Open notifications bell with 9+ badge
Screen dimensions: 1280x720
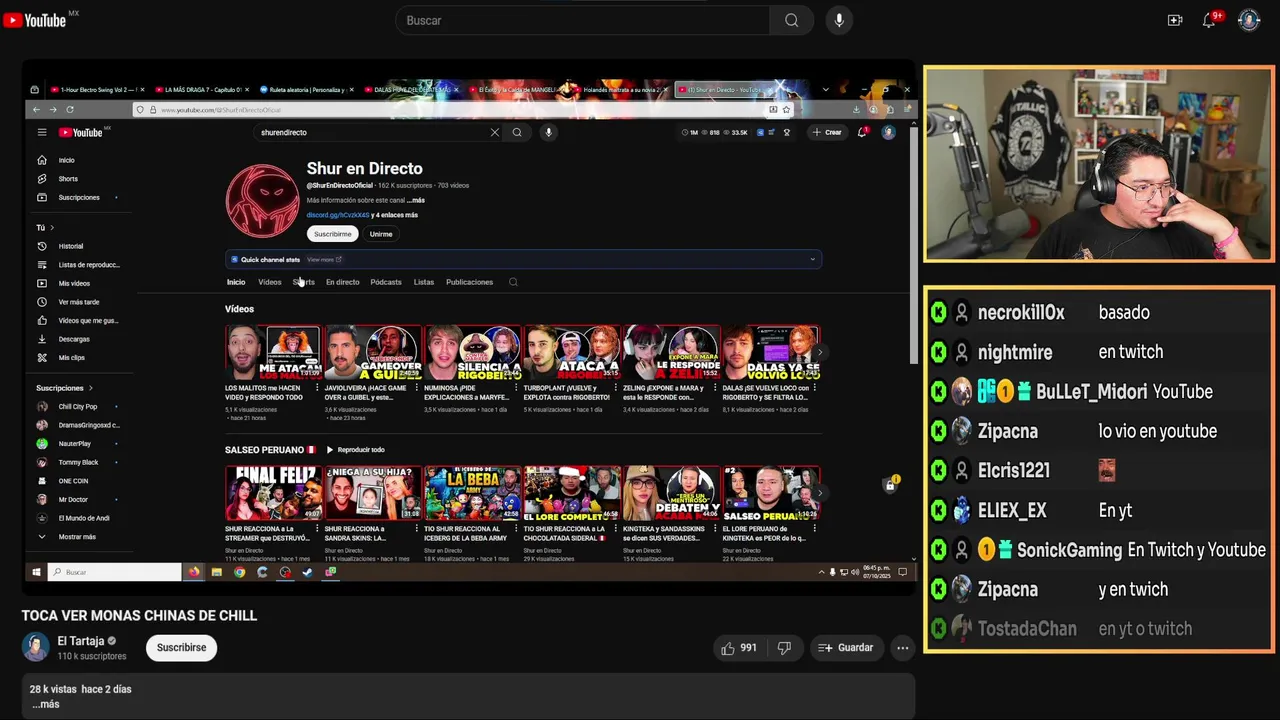tap(1210, 20)
